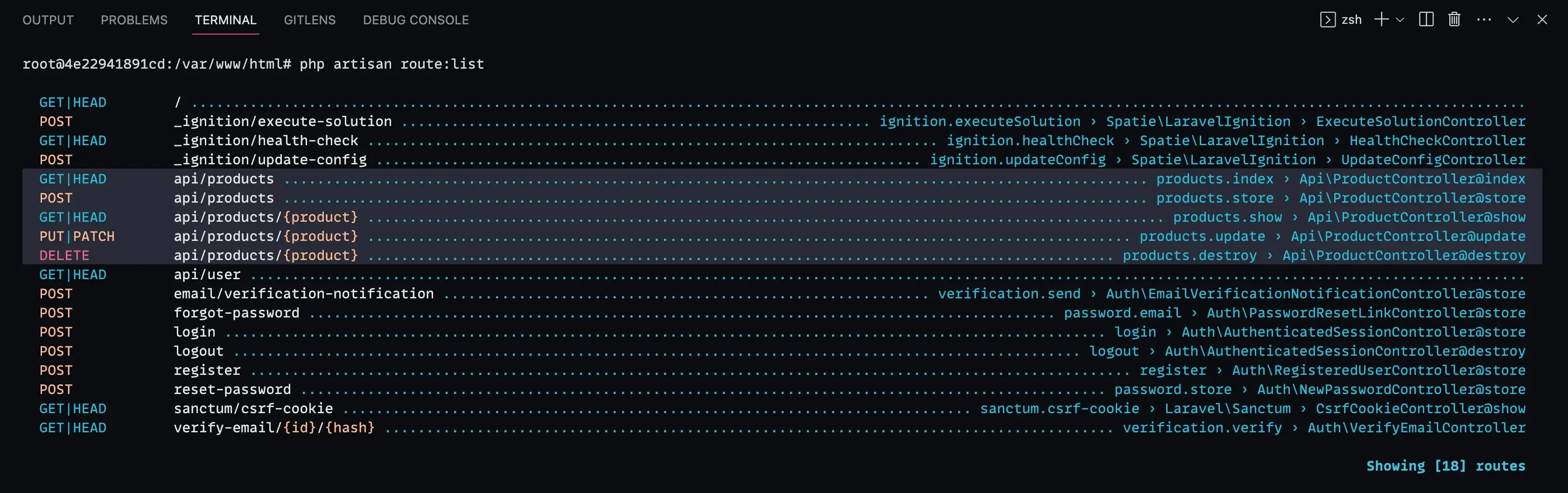Switch to the OUTPUT tab
The image size is (1568, 493).
[48, 20]
